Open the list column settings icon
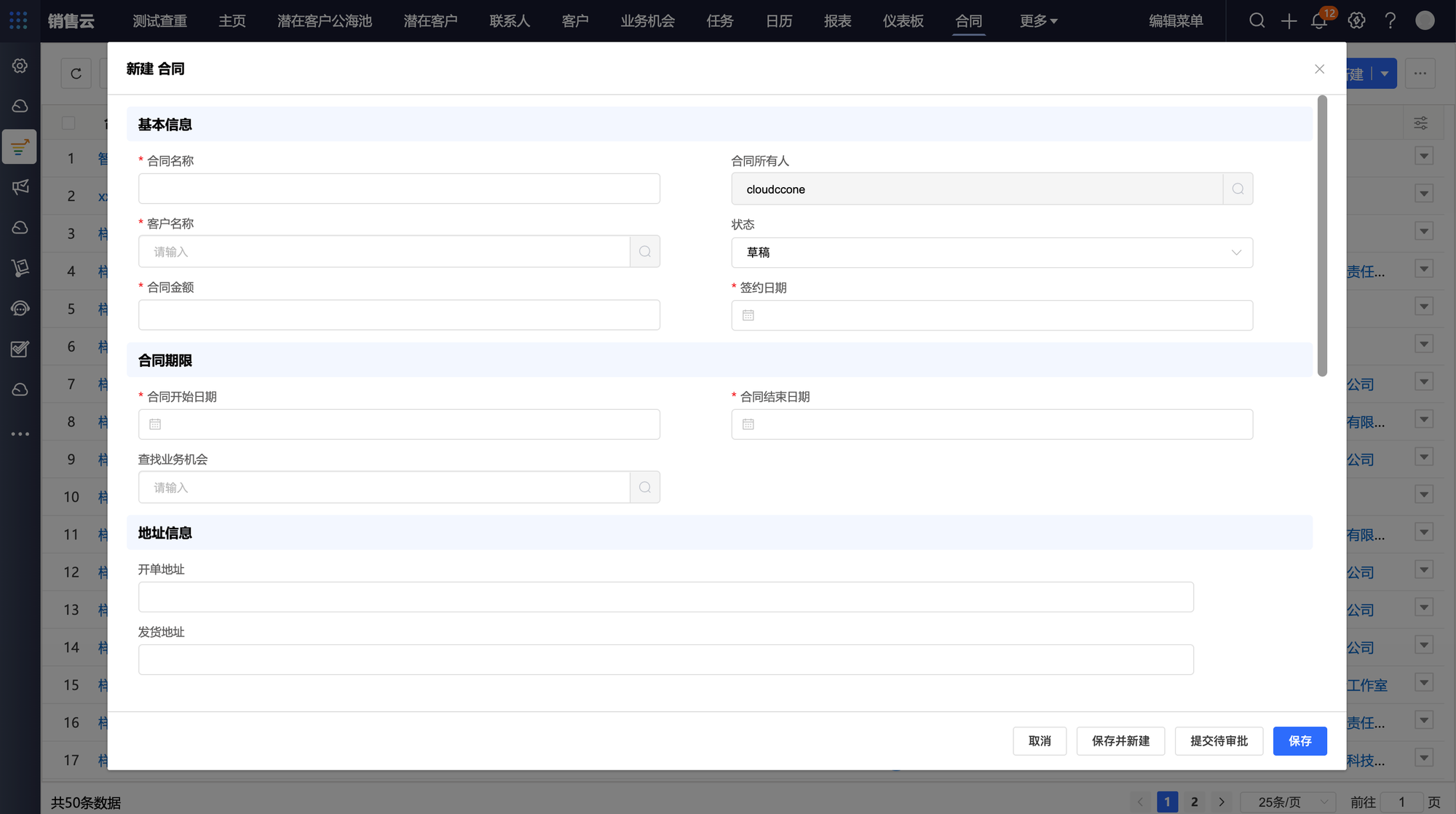Viewport: 1456px width, 814px height. click(x=1420, y=123)
